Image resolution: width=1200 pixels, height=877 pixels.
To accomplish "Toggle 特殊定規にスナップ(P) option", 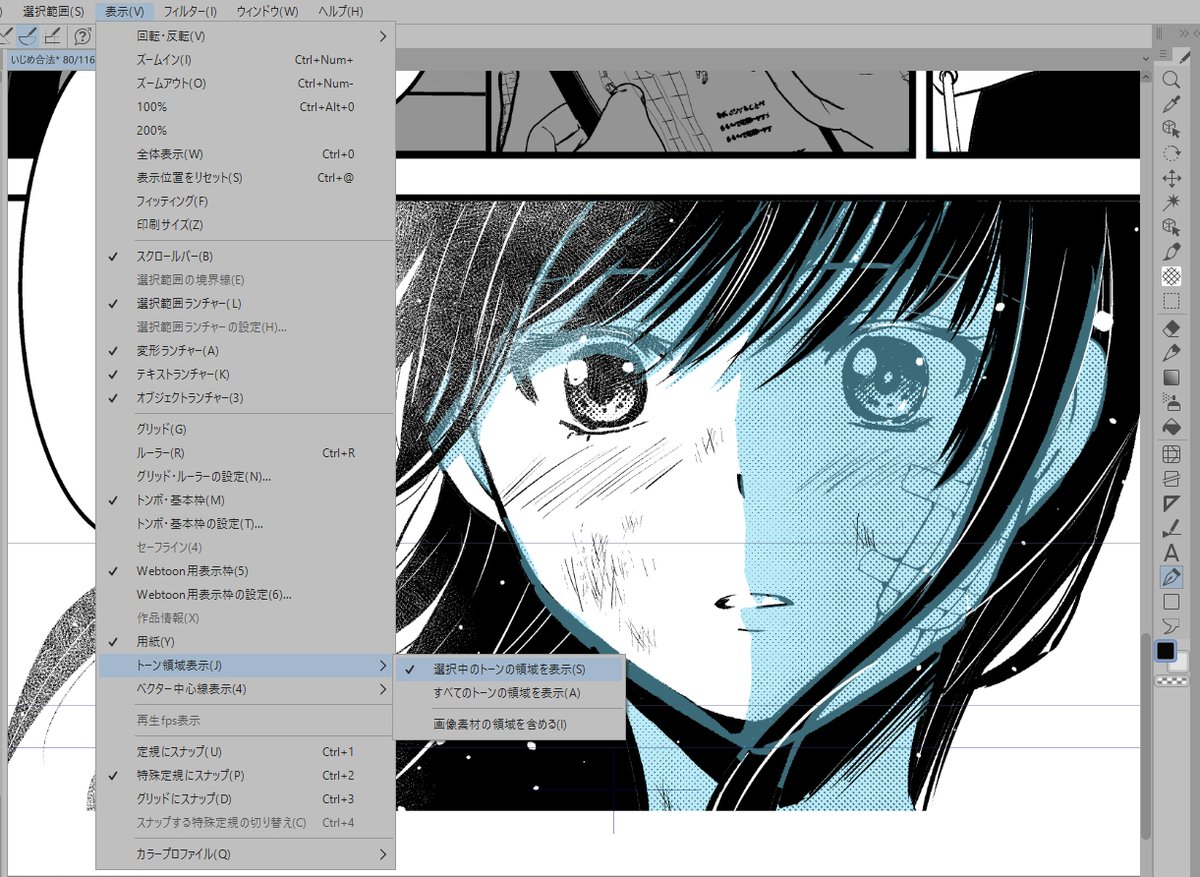I will click(246, 775).
